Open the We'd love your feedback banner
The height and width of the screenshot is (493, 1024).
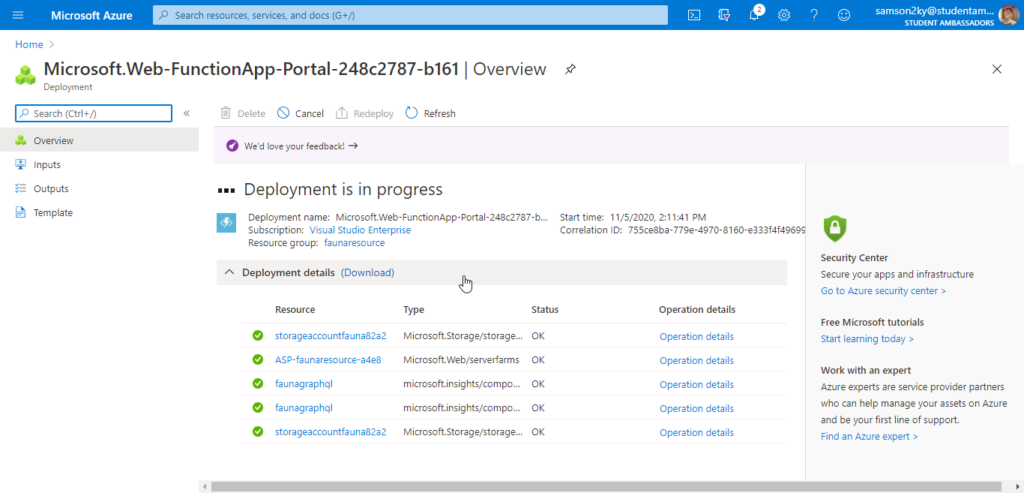(x=300, y=146)
